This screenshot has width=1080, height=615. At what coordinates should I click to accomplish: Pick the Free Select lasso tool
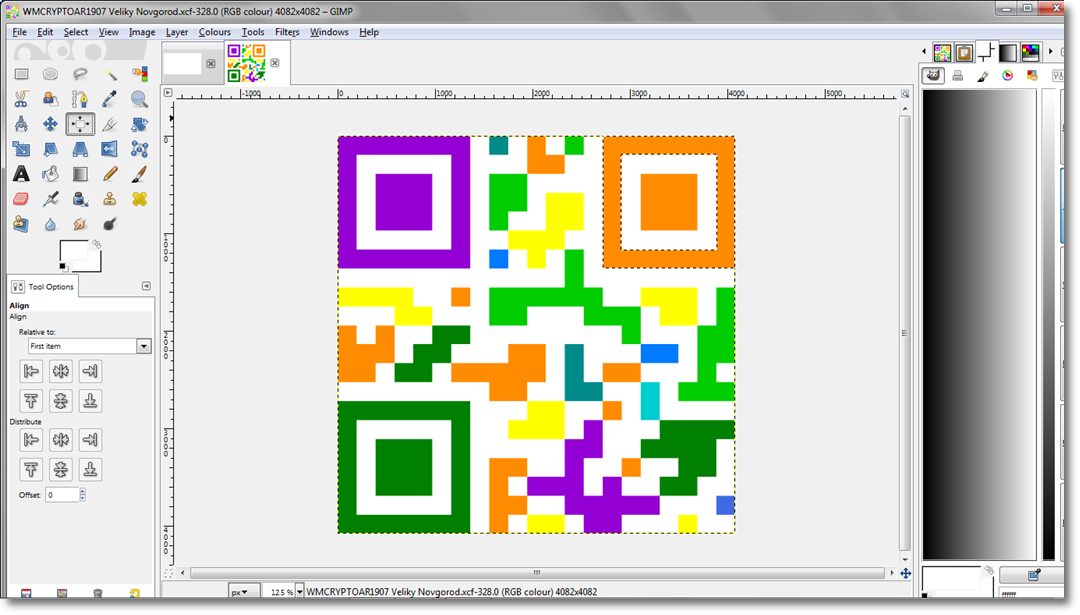(80, 74)
